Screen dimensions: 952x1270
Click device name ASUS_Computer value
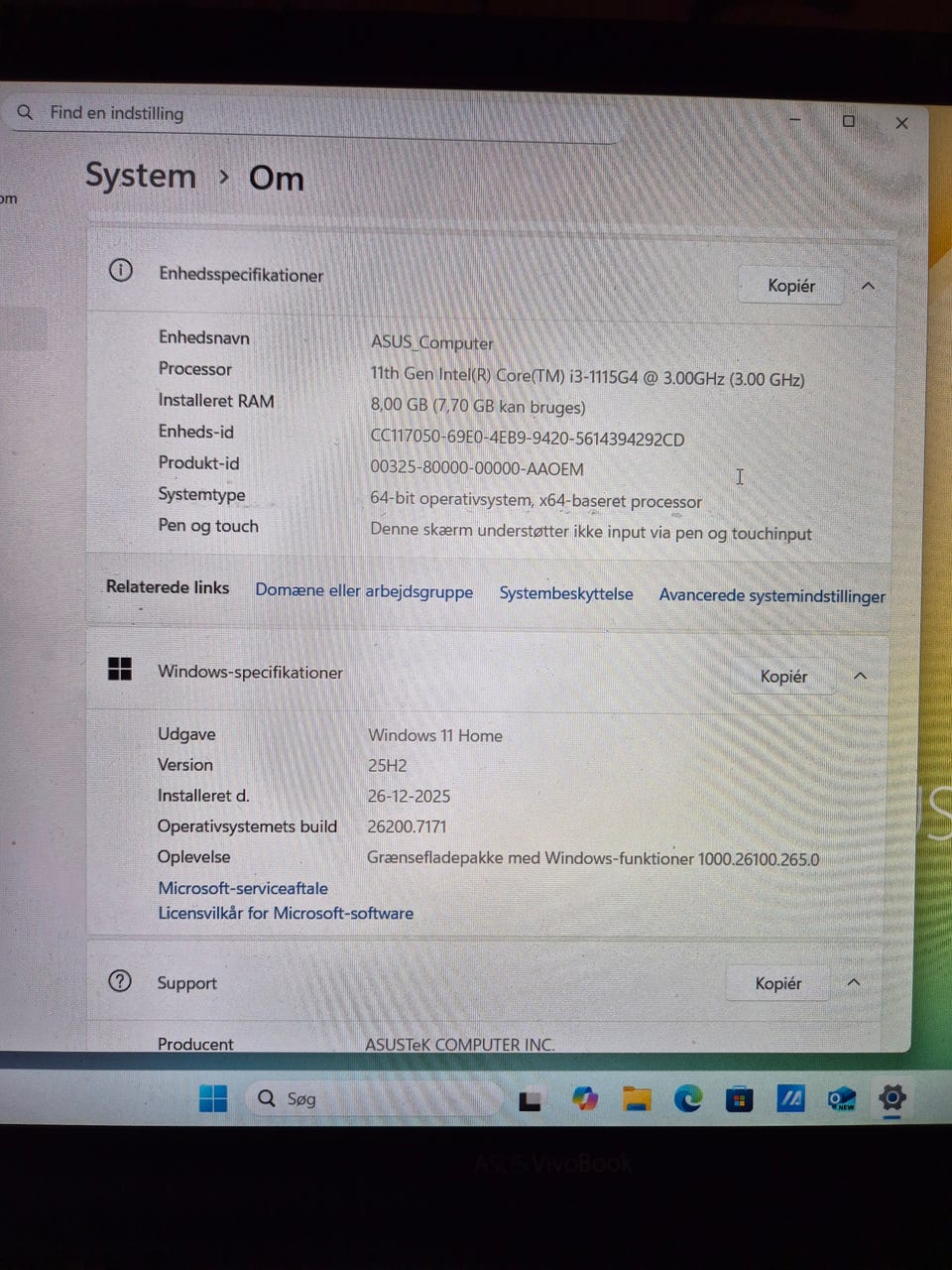(431, 342)
